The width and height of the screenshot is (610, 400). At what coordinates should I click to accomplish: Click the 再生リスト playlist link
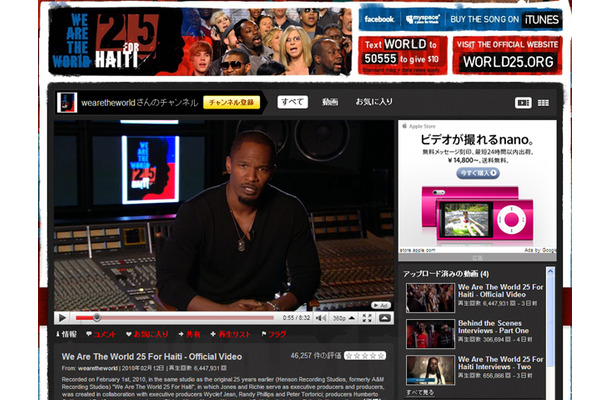(x=230, y=334)
